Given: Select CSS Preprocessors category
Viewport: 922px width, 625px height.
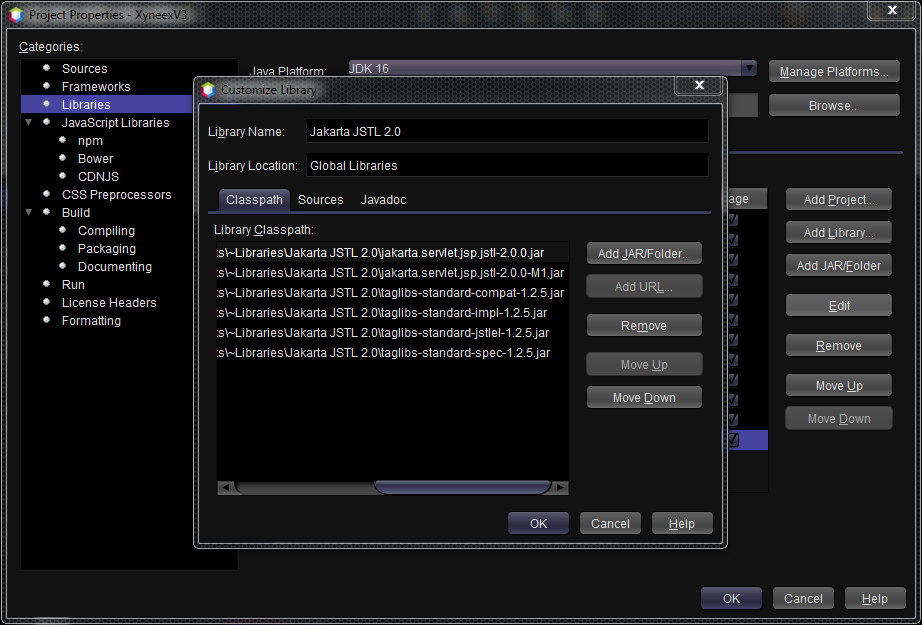Looking at the screenshot, I should (x=116, y=195).
